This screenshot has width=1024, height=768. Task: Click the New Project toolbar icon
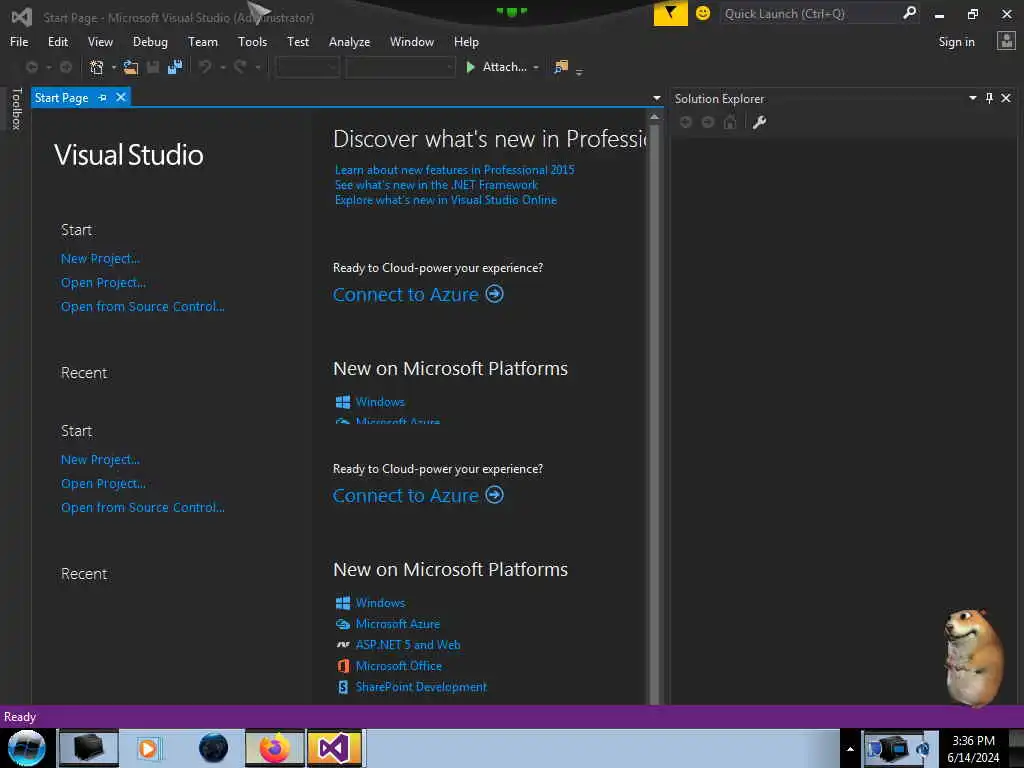[x=97, y=67]
